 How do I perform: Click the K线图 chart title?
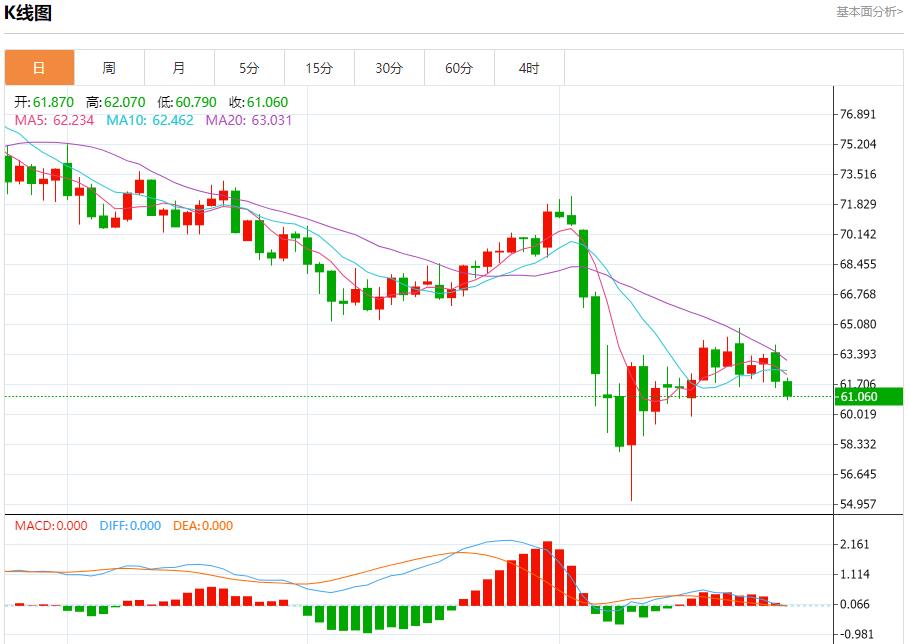click(x=29, y=13)
